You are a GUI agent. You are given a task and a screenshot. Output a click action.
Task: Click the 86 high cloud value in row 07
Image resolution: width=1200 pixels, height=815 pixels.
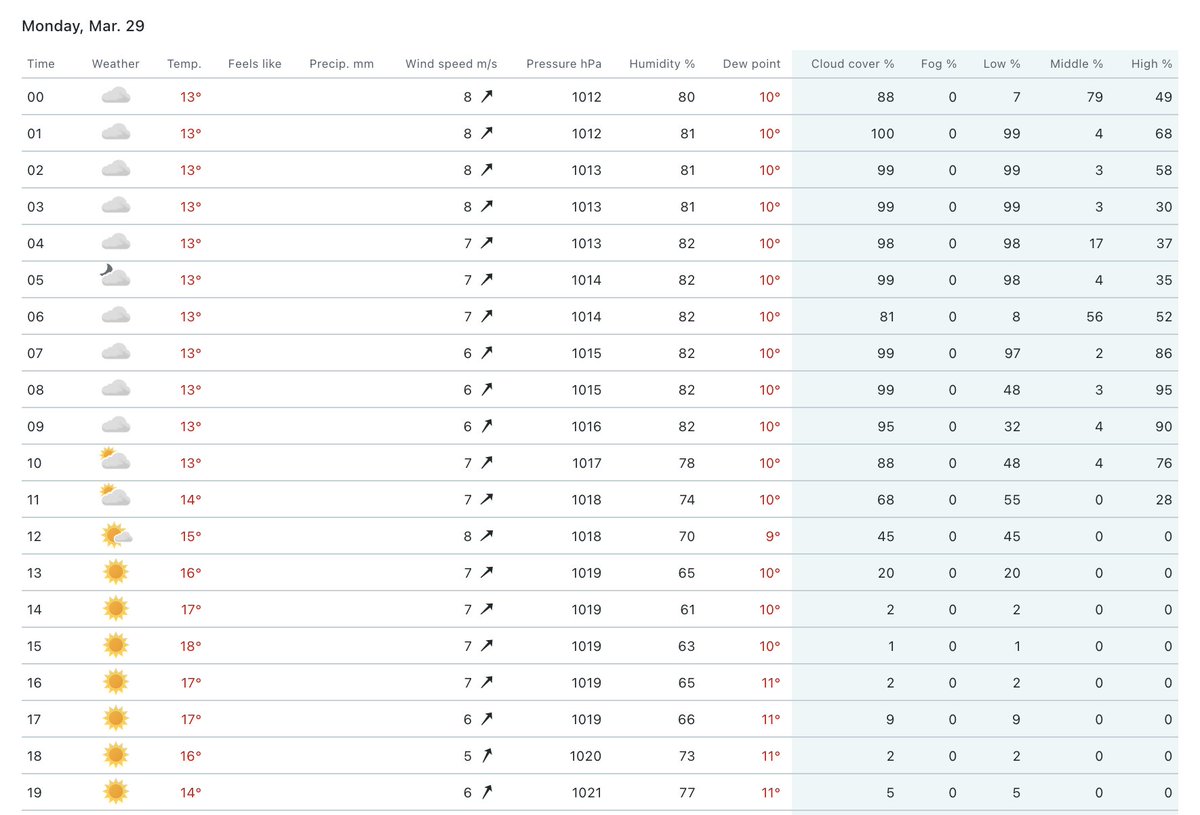pyautogui.click(x=1164, y=353)
